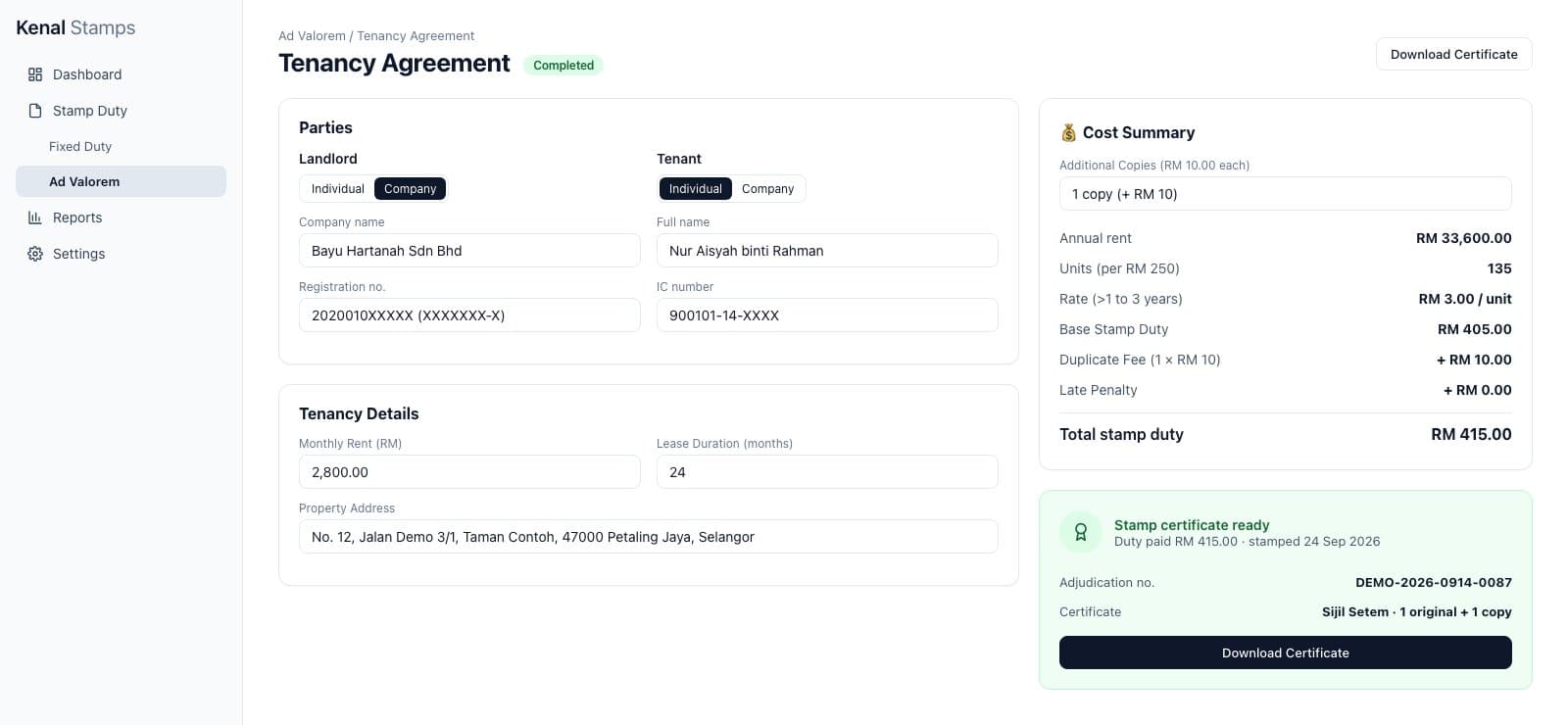The height and width of the screenshot is (725, 1568).
Task: Go to Reports in the sidebar
Action: (121, 217)
